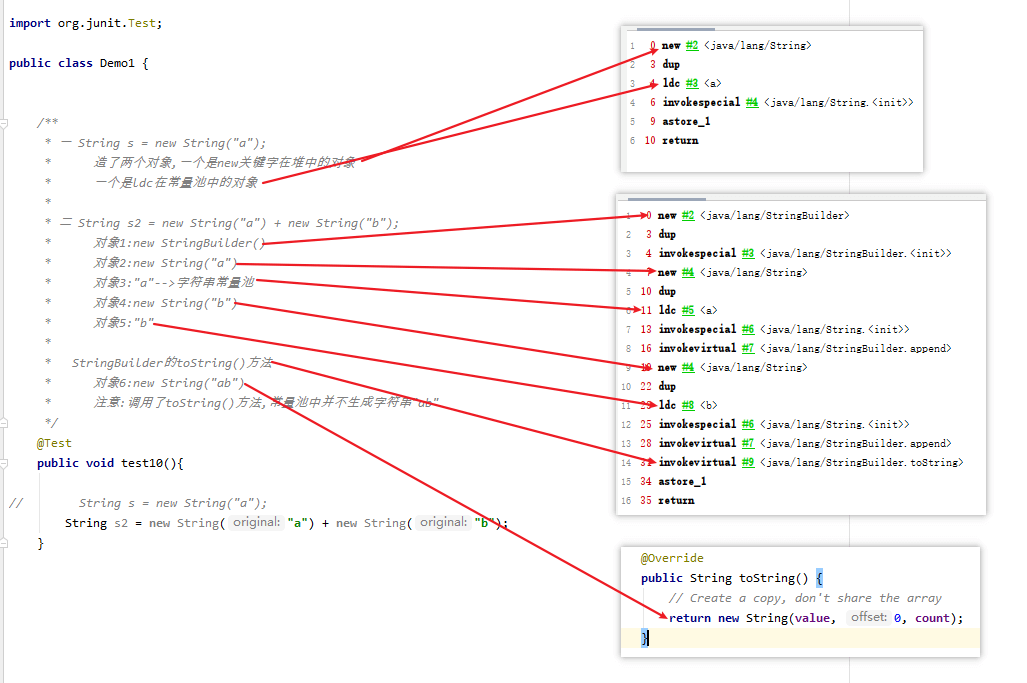1027x683 pixels.
Task: Click the 'return' instruction at offset 10
Action: tap(680, 140)
